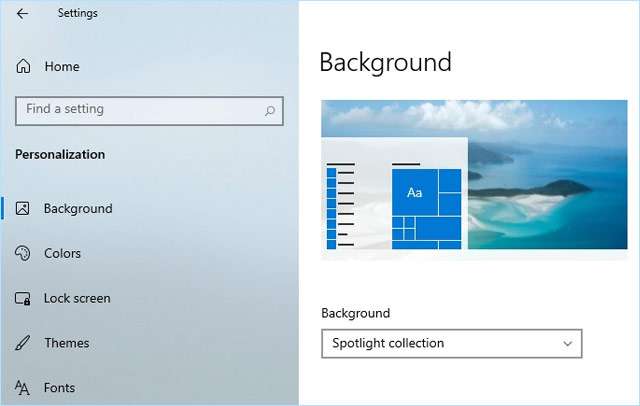Go to Colors settings

(62, 253)
